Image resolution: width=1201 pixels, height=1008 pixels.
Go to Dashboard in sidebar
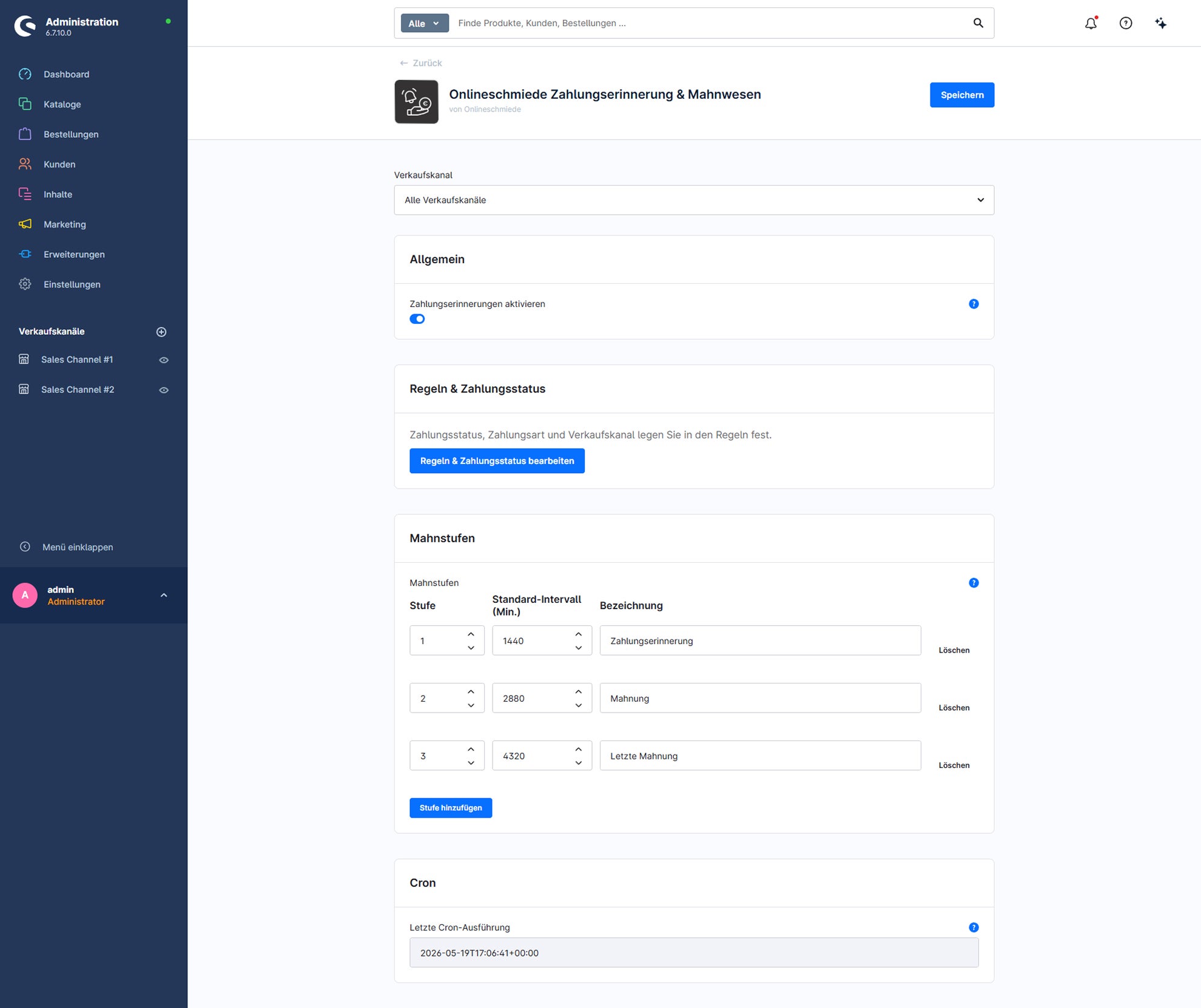point(66,74)
